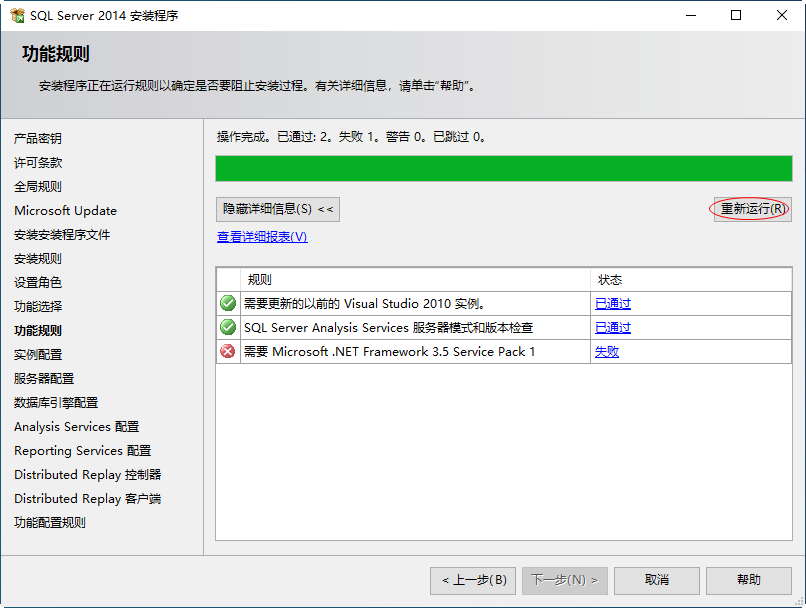The height and width of the screenshot is (608, 806).
Task: Open the 失败 link for .NET Framework rule
Action: coord(607,352)
